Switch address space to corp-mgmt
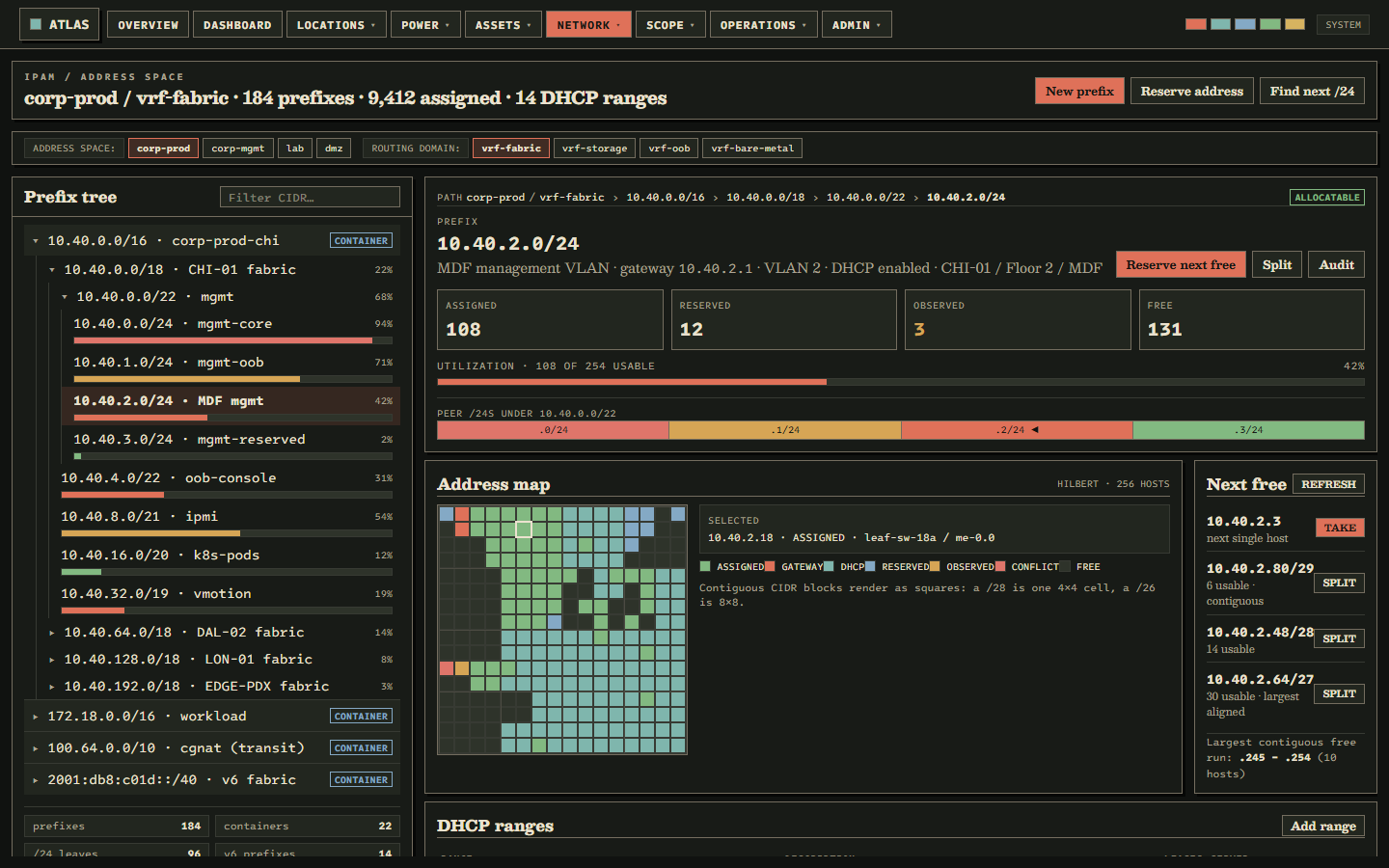Viewport: 1389px width, 868px height. point(237,149)
